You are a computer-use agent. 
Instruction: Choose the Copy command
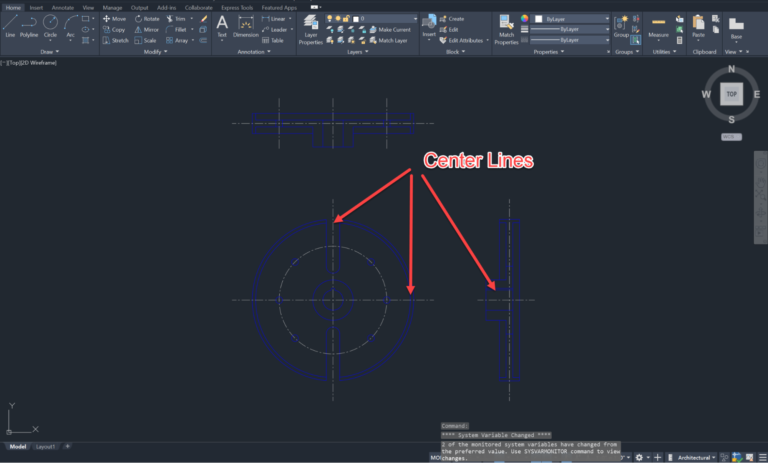coord(114,29)
